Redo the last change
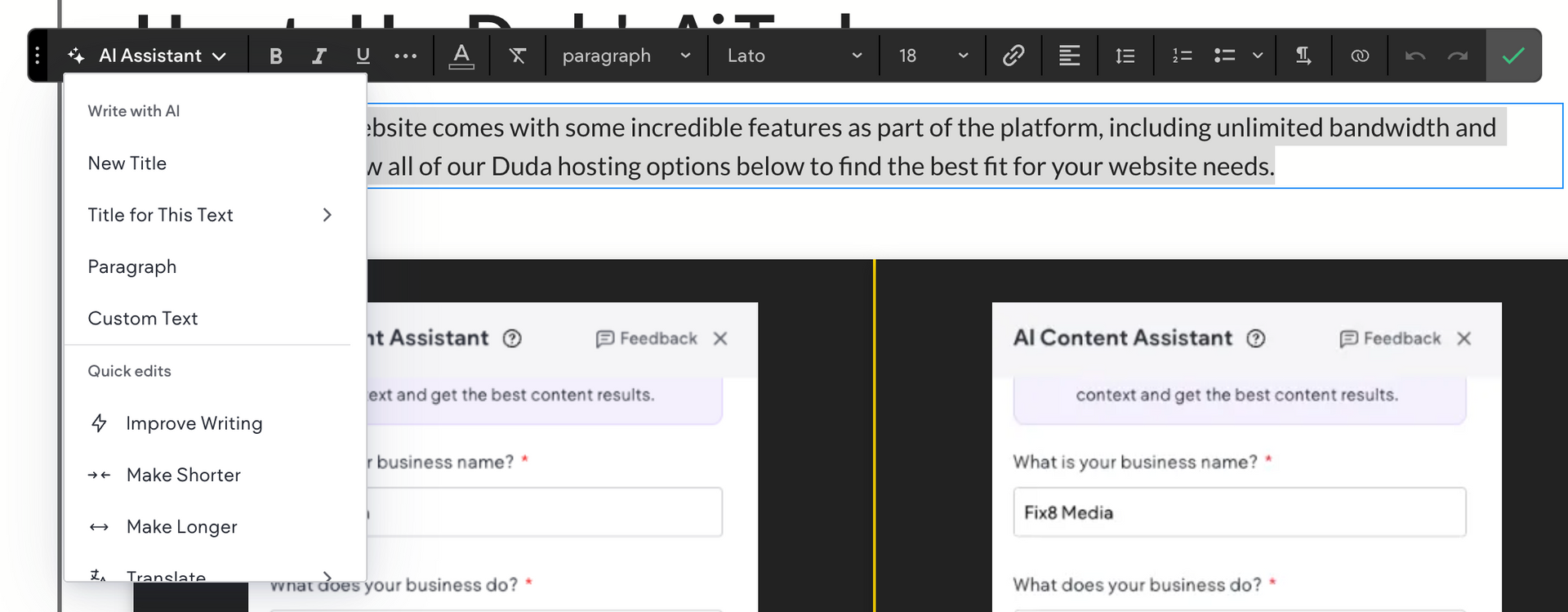 point(1458,56)
